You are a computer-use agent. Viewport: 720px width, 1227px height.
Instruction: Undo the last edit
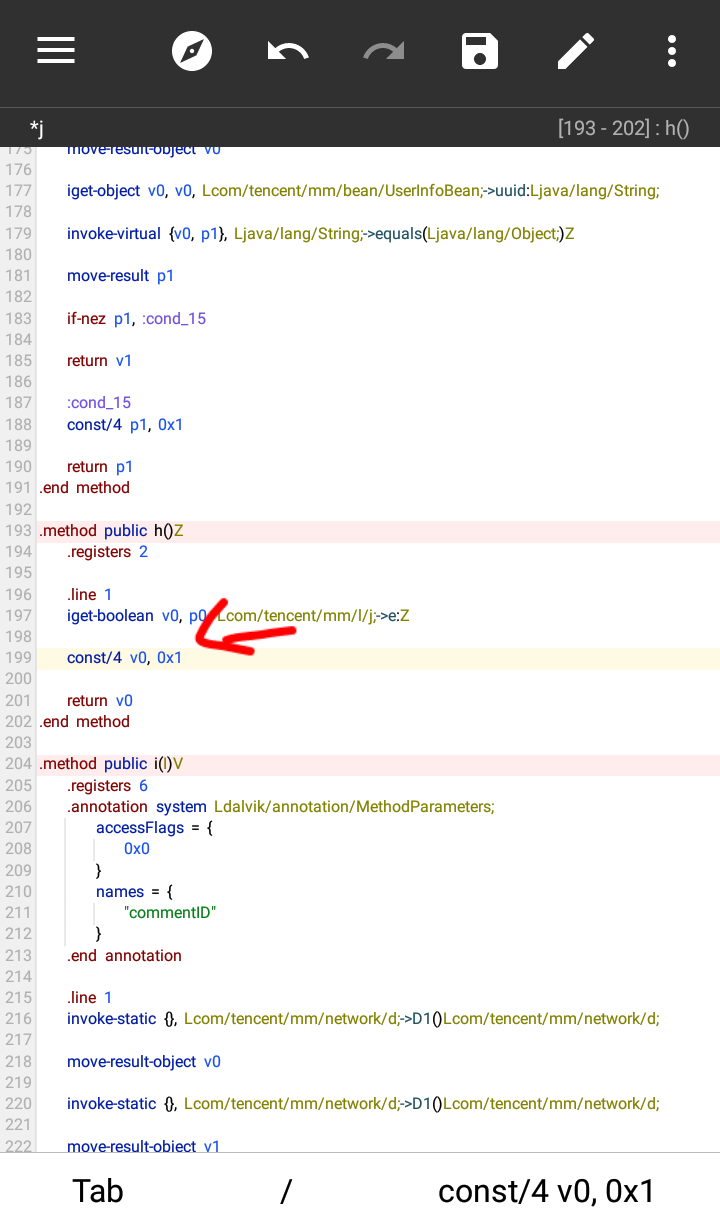coord(288,51)
